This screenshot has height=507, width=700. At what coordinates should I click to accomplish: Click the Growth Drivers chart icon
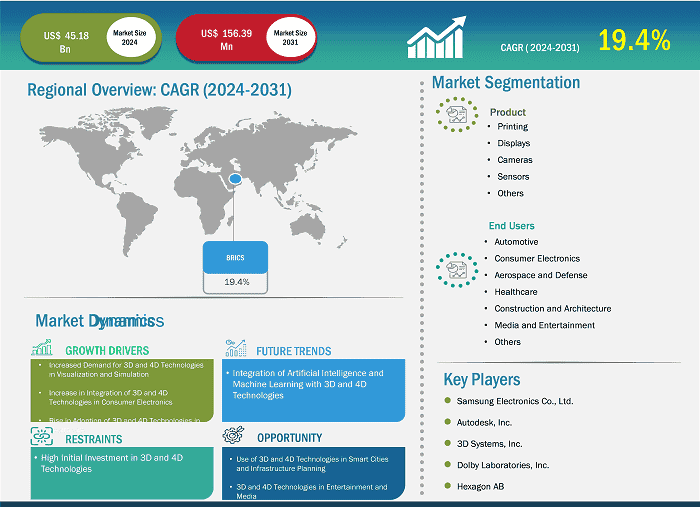[42, 347]
